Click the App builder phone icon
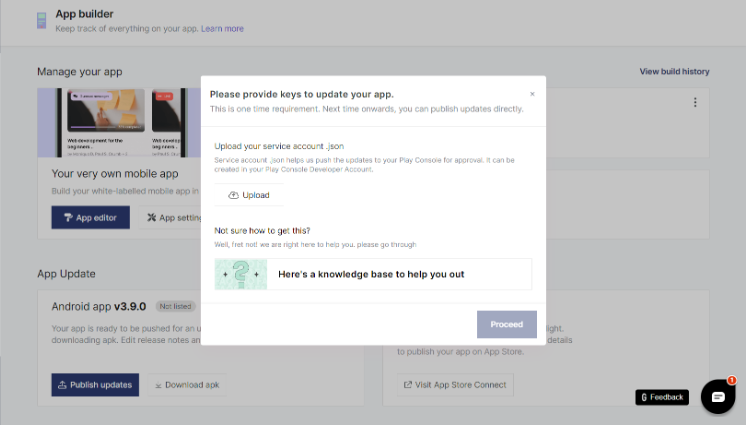This screenshot has height=425, width=746. click(41, 21)
